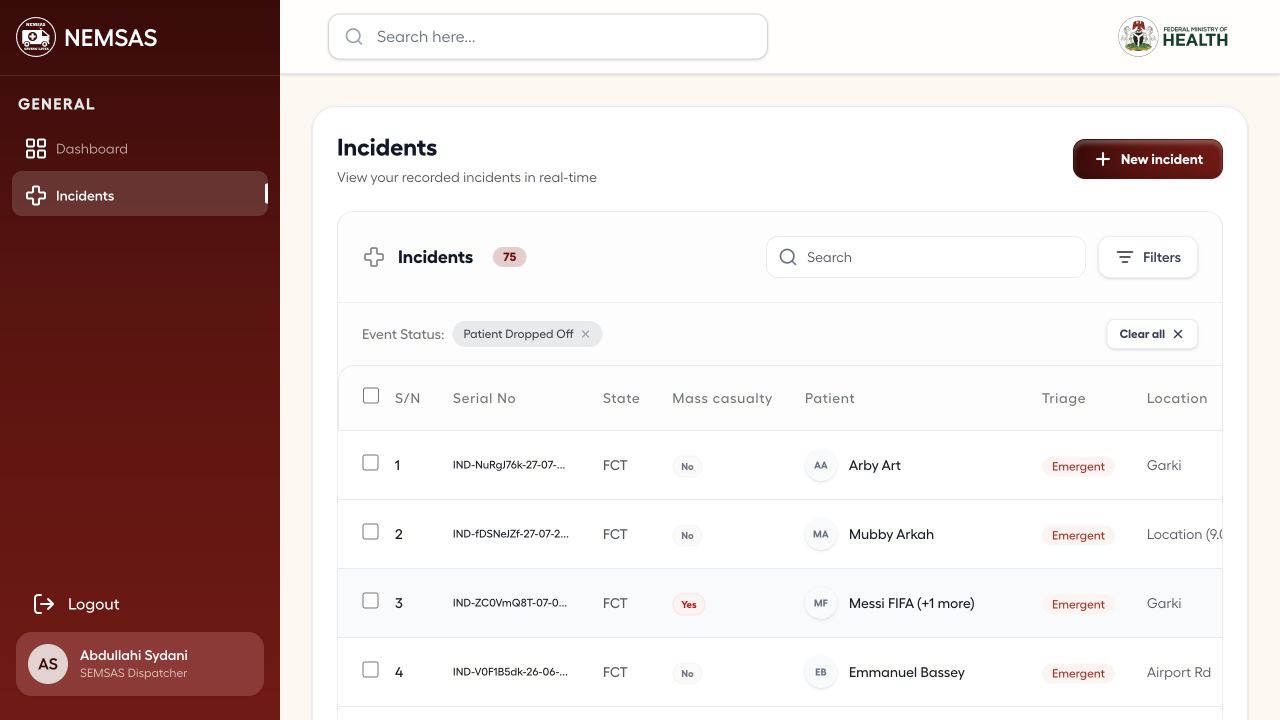Open the Incidents menu item in sidebar
Screen dimensions: 1280x720
(x=140, y=194)
